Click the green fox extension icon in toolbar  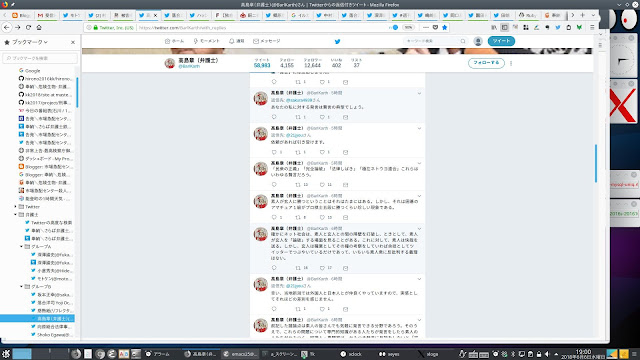pos(579,27)
